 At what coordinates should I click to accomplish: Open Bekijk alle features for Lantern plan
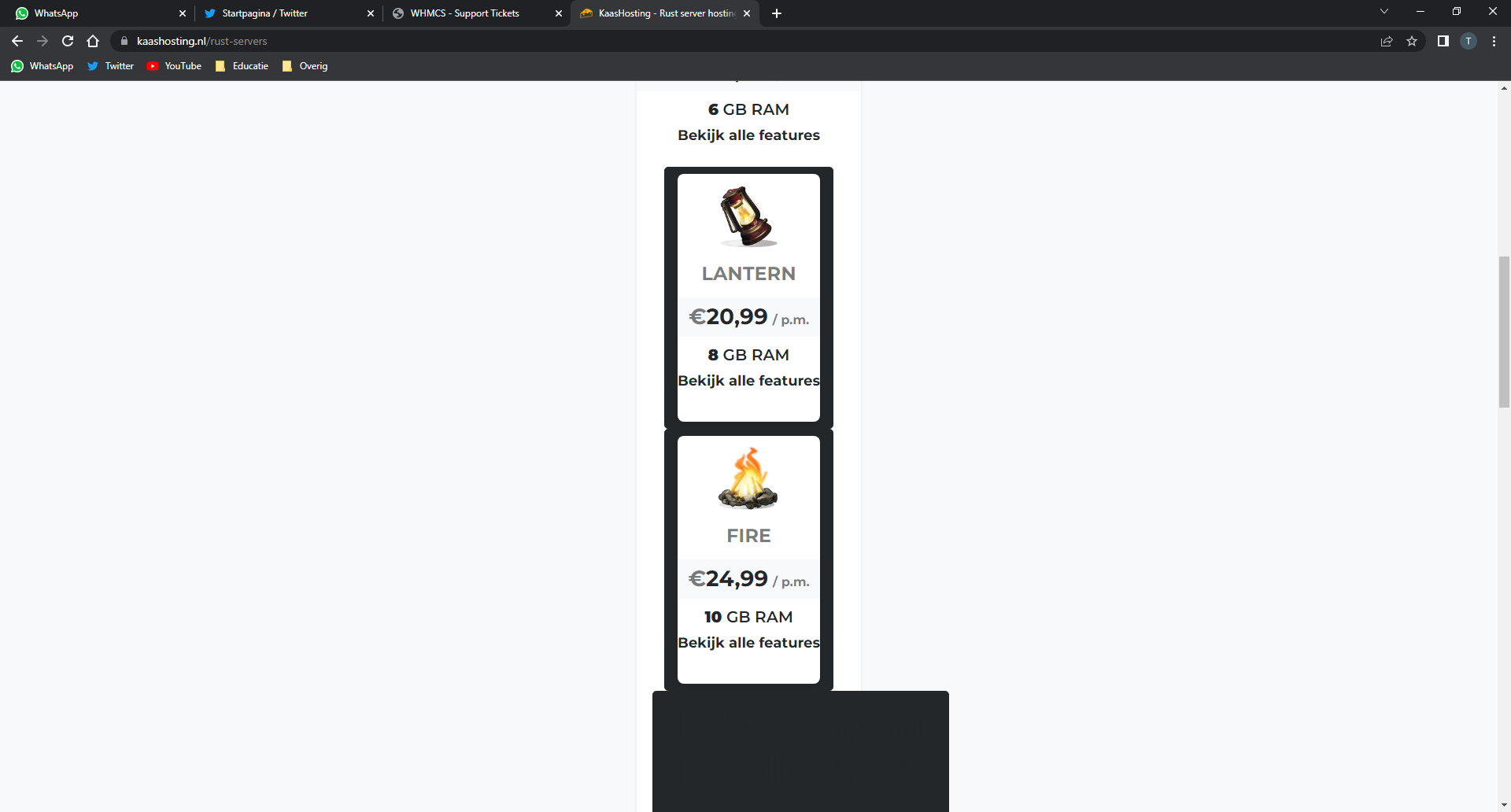click(x=748, y=381)
